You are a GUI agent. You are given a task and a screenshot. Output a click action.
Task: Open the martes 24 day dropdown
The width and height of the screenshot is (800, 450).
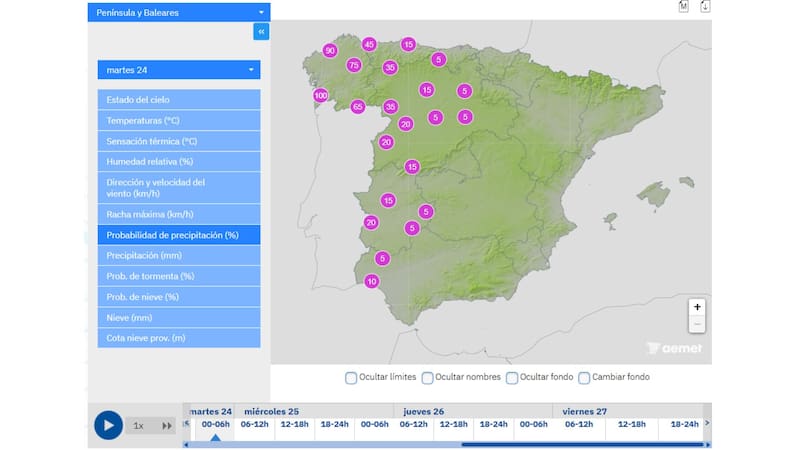click(179, 70)
